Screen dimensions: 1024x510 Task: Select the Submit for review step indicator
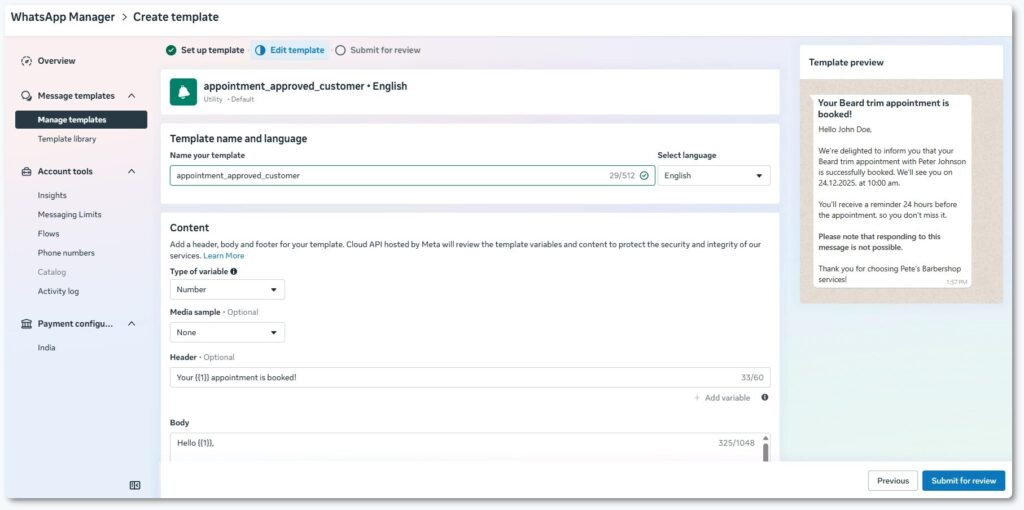(378, 50)
